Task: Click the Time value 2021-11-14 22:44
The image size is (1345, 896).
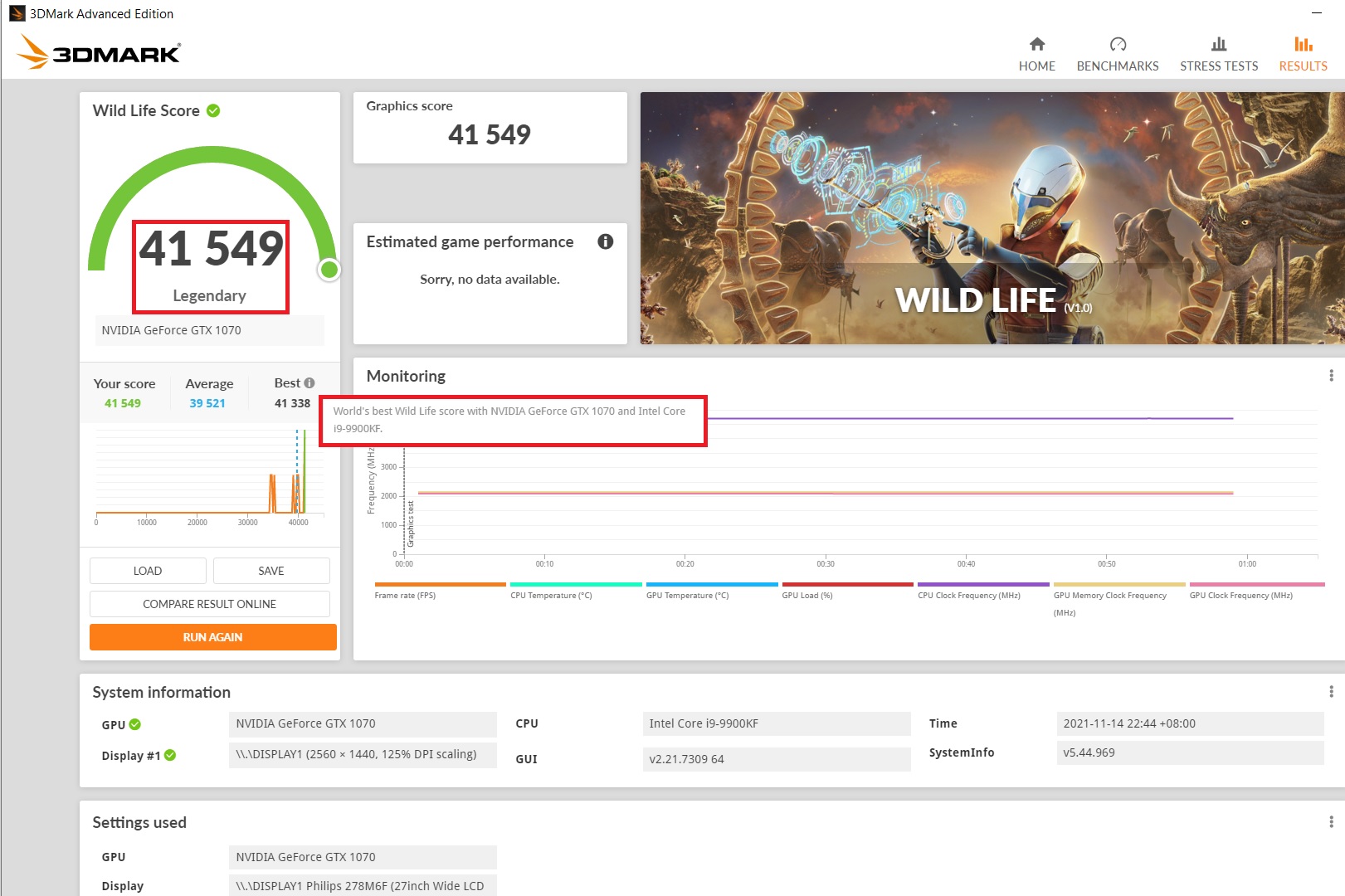Action: click(1191, 723)
